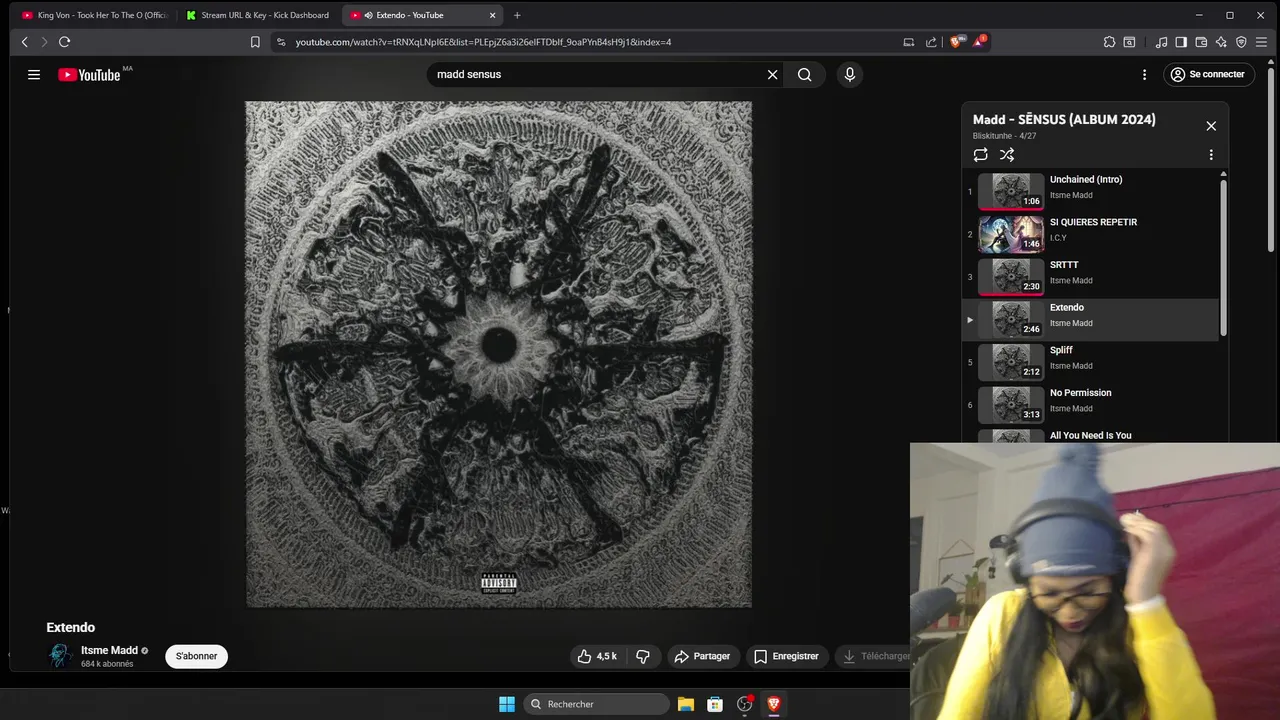Open the media control music note icon
Viewport: 1280px width, 720px height.
coord(1161,42)
